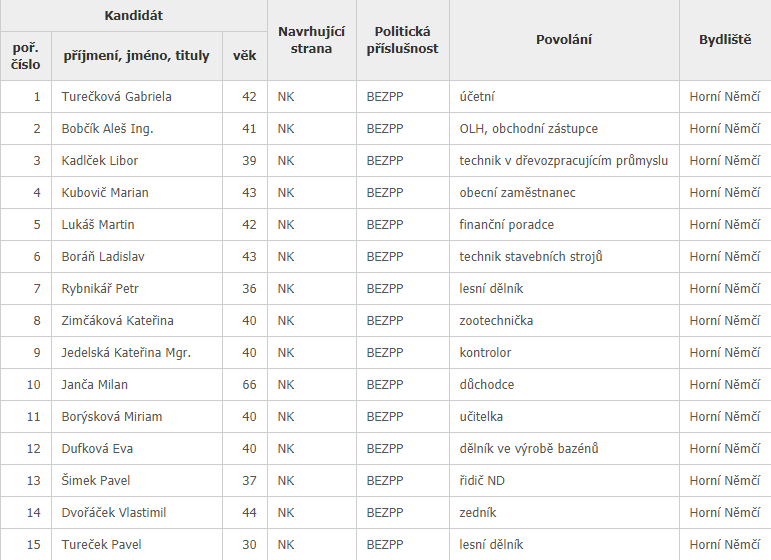Select the řidič ND occupation cell
Screen dimensions: 771x560
click(x=482, y=481)
